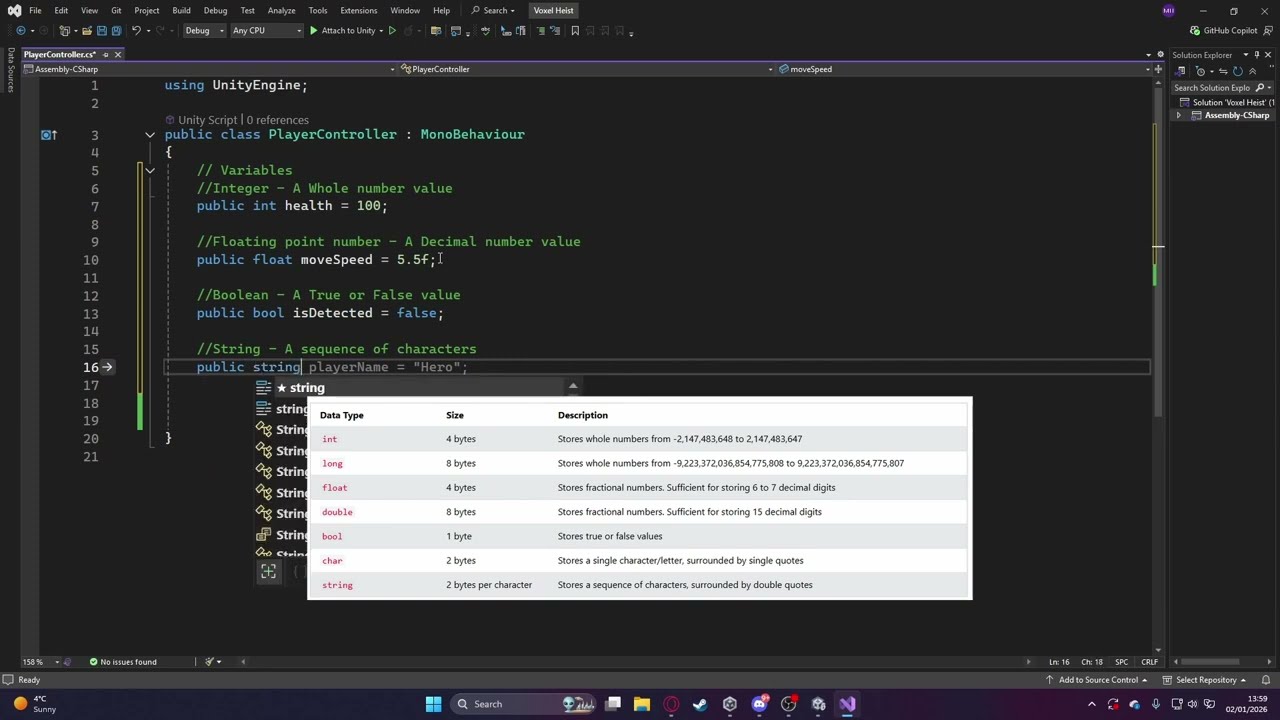Click the editor settings gear icon
The height and width of the screenshot is (720, 1280).
[1160, 54]
